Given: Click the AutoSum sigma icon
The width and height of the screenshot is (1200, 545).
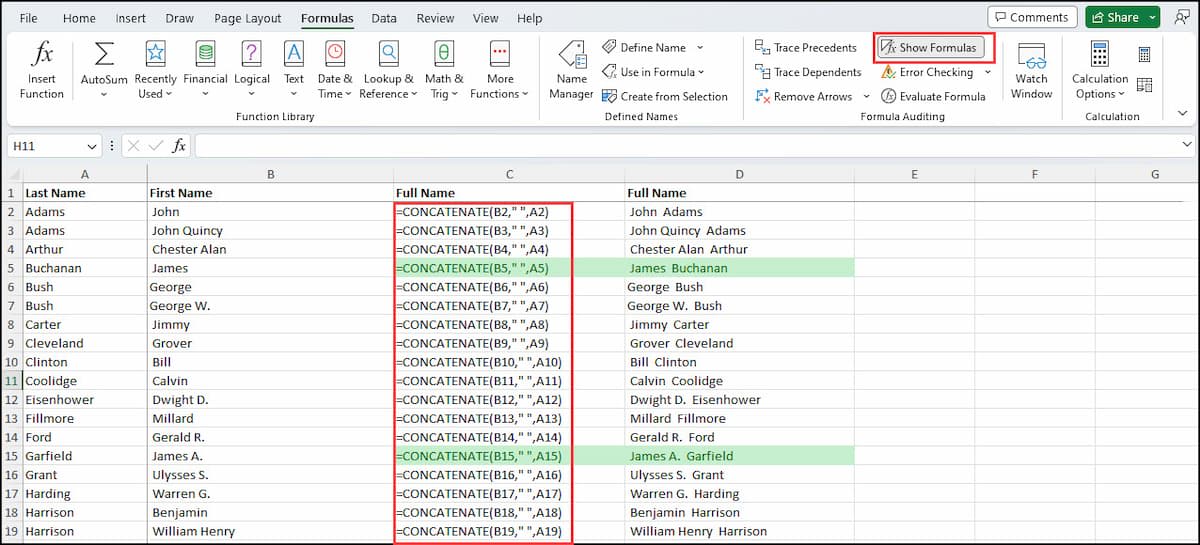Looking at the screenshot, I should click(x=104, y=54).
